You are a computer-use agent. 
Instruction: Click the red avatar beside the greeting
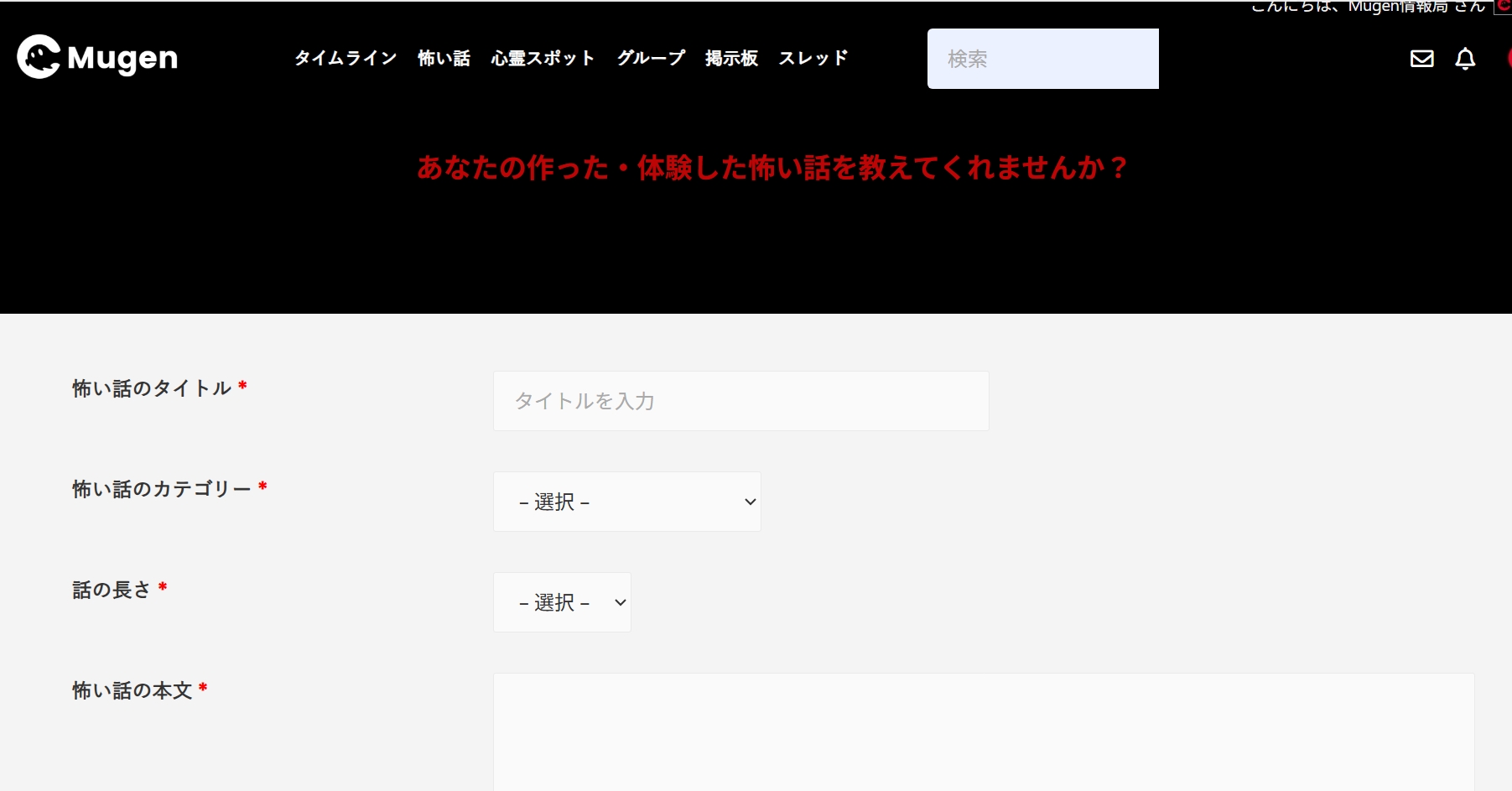1504,7
